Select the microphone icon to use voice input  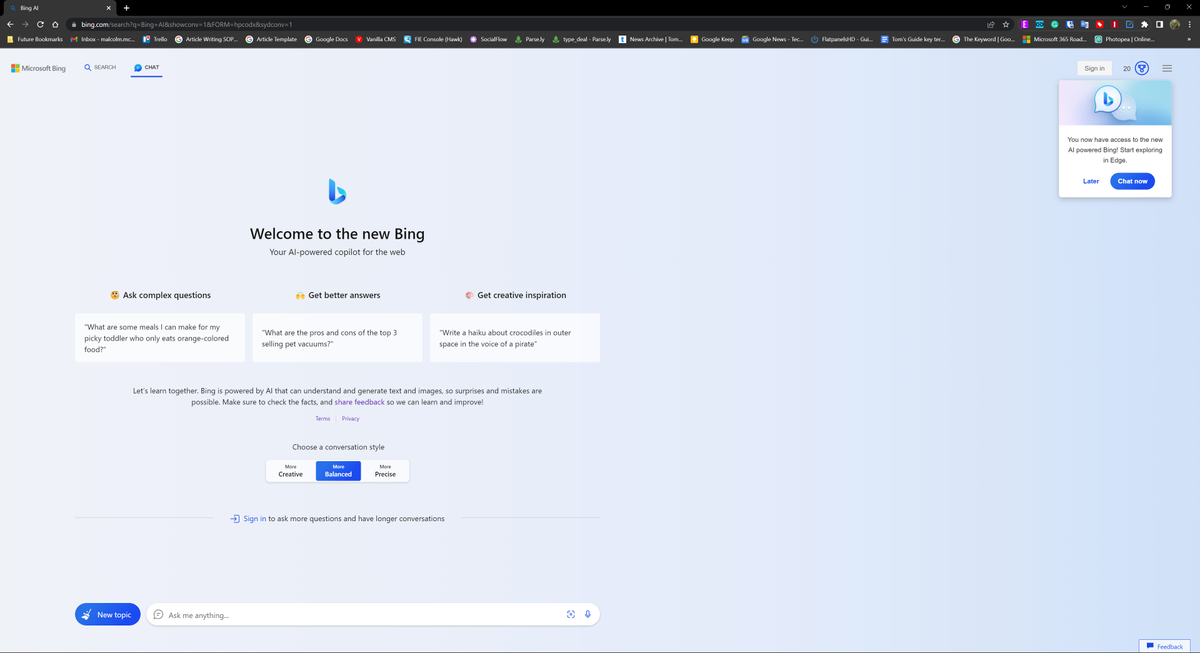(x=588, y=614)
